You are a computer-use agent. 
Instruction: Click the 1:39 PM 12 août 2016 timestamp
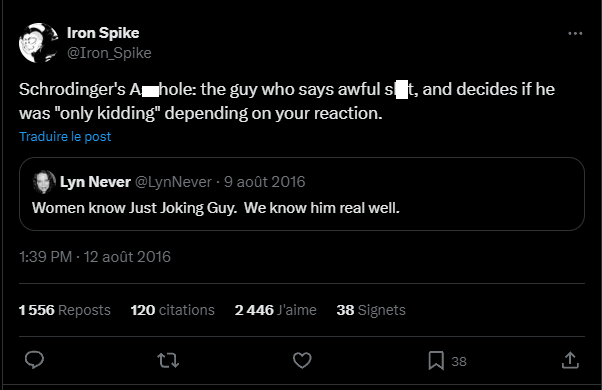(x=95, y=257)
